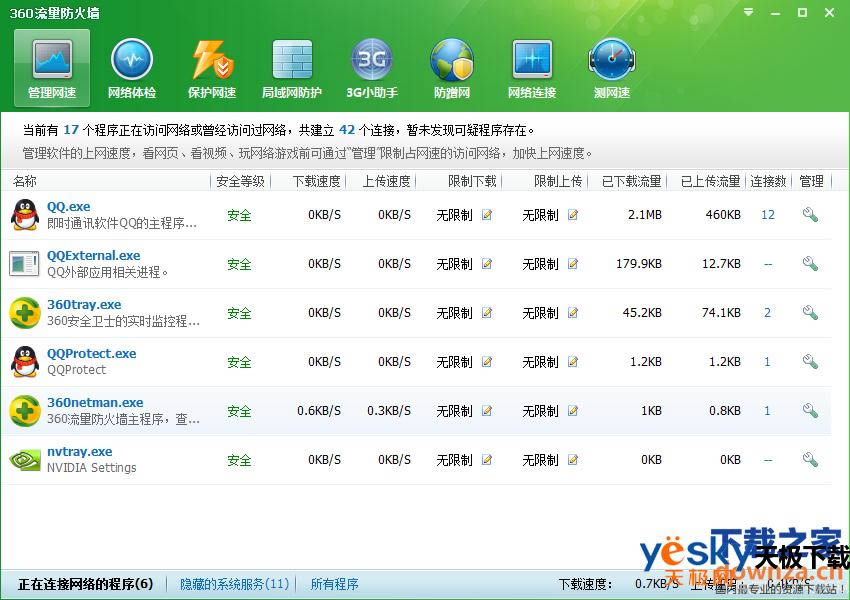Image resolution: width=850 pixels, height=600 pixels.
Task: Sort by 连接数 column header
Action: [x=768, y=181]
